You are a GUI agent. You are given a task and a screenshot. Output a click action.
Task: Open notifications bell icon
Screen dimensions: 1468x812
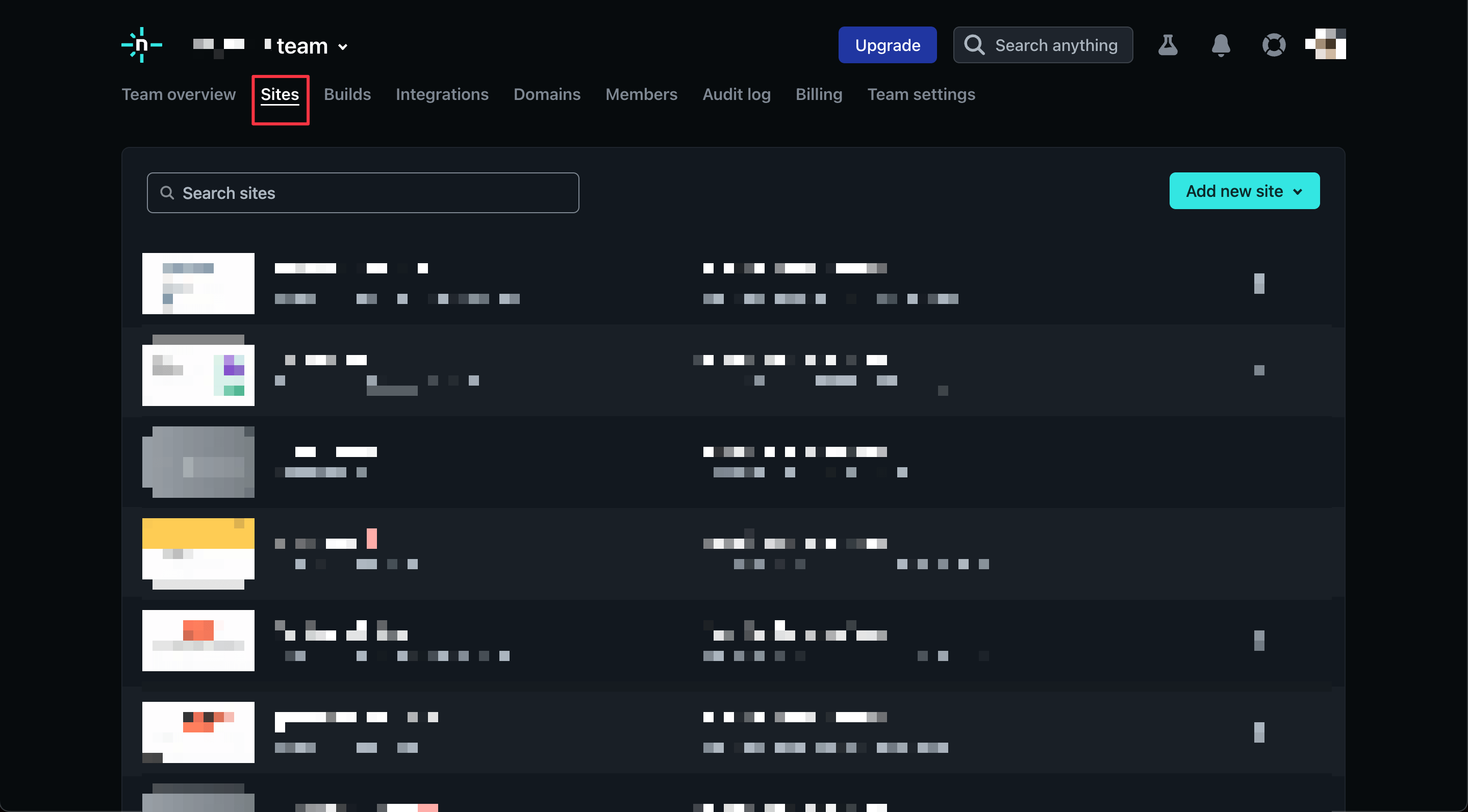[1221, 45]
